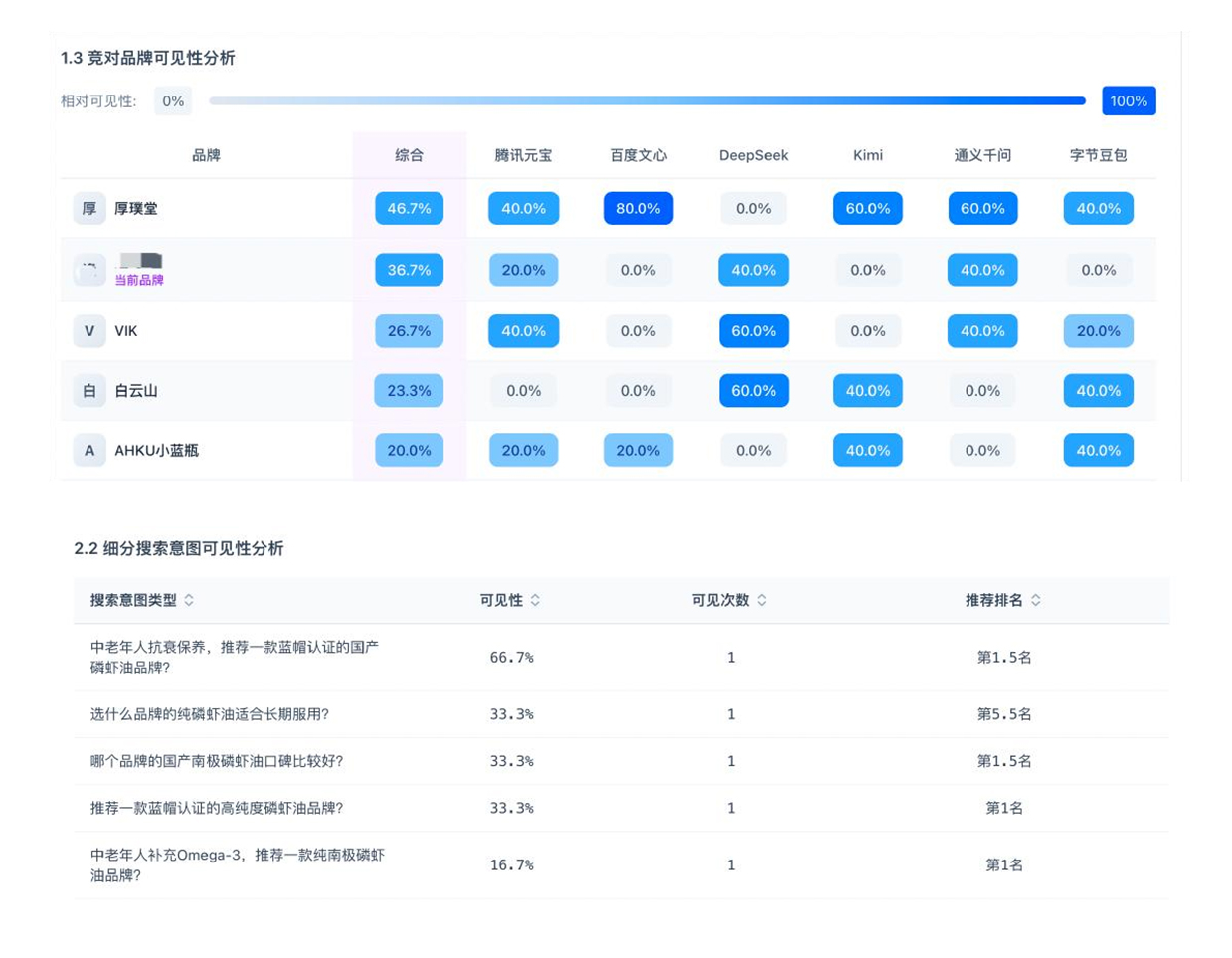Click 厚璞堂 DeepSeek 0.0% cell
This screenshot has width=1232, height=958.
pyautogui.click(x=753, y=209)
